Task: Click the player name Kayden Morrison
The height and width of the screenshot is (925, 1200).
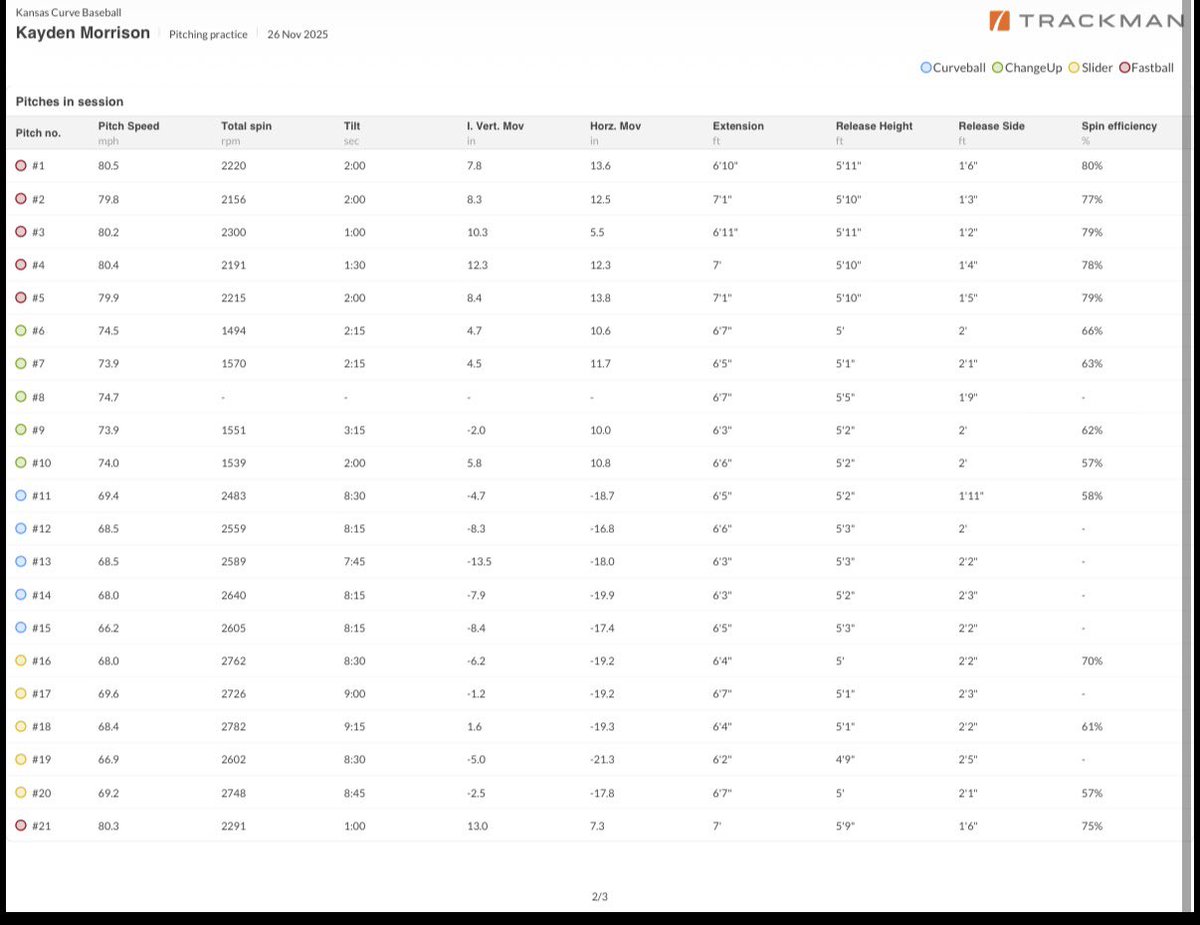Action: pos(83,33)
